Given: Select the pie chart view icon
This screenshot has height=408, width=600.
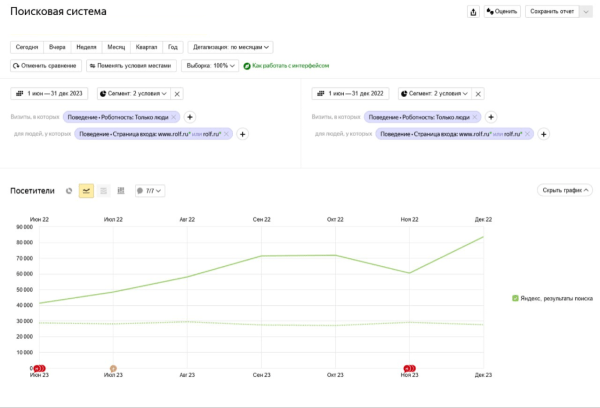Looking at the screenshot, I should tap(69, 190).
